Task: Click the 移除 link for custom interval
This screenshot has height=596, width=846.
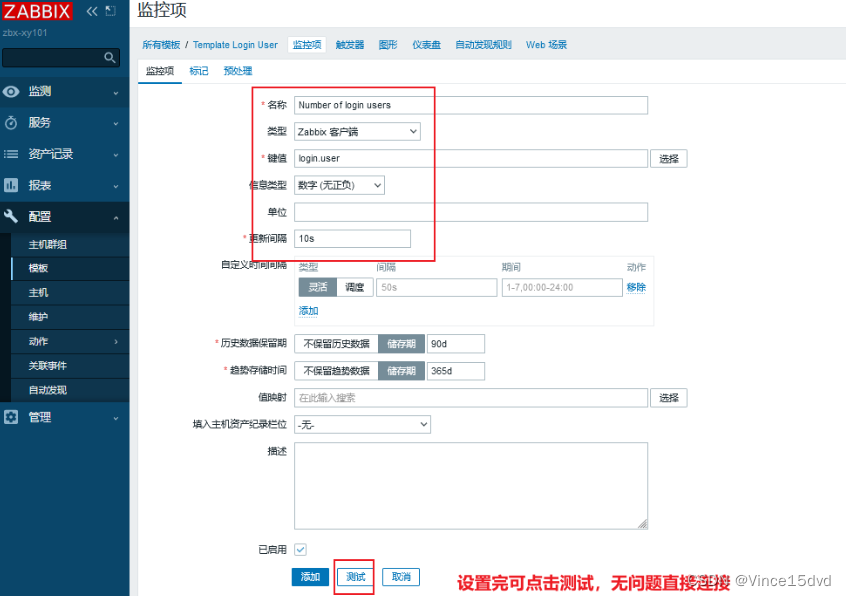Action: [636, 287]
